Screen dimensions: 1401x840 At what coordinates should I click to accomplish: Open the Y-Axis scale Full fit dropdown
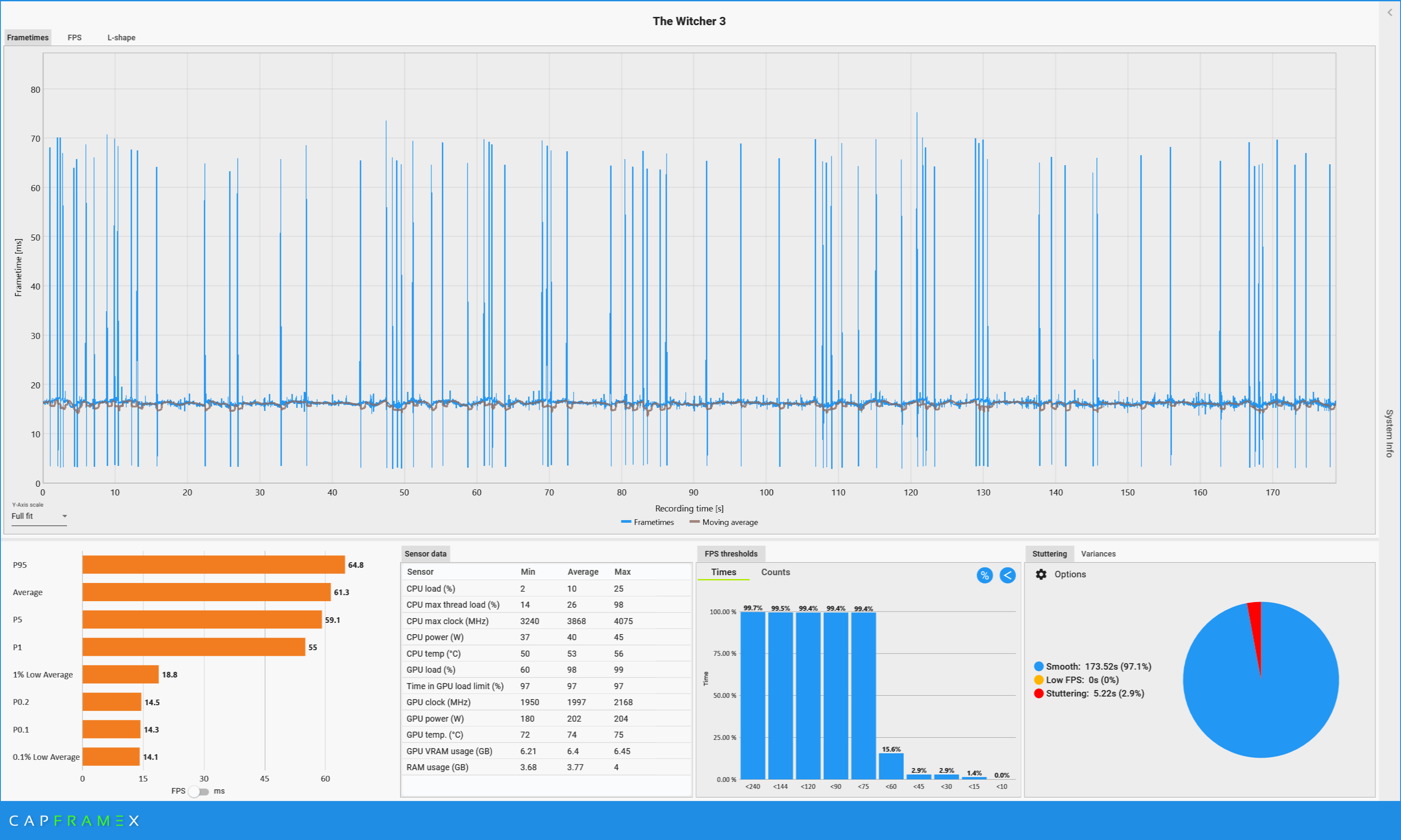coord(39,516)
